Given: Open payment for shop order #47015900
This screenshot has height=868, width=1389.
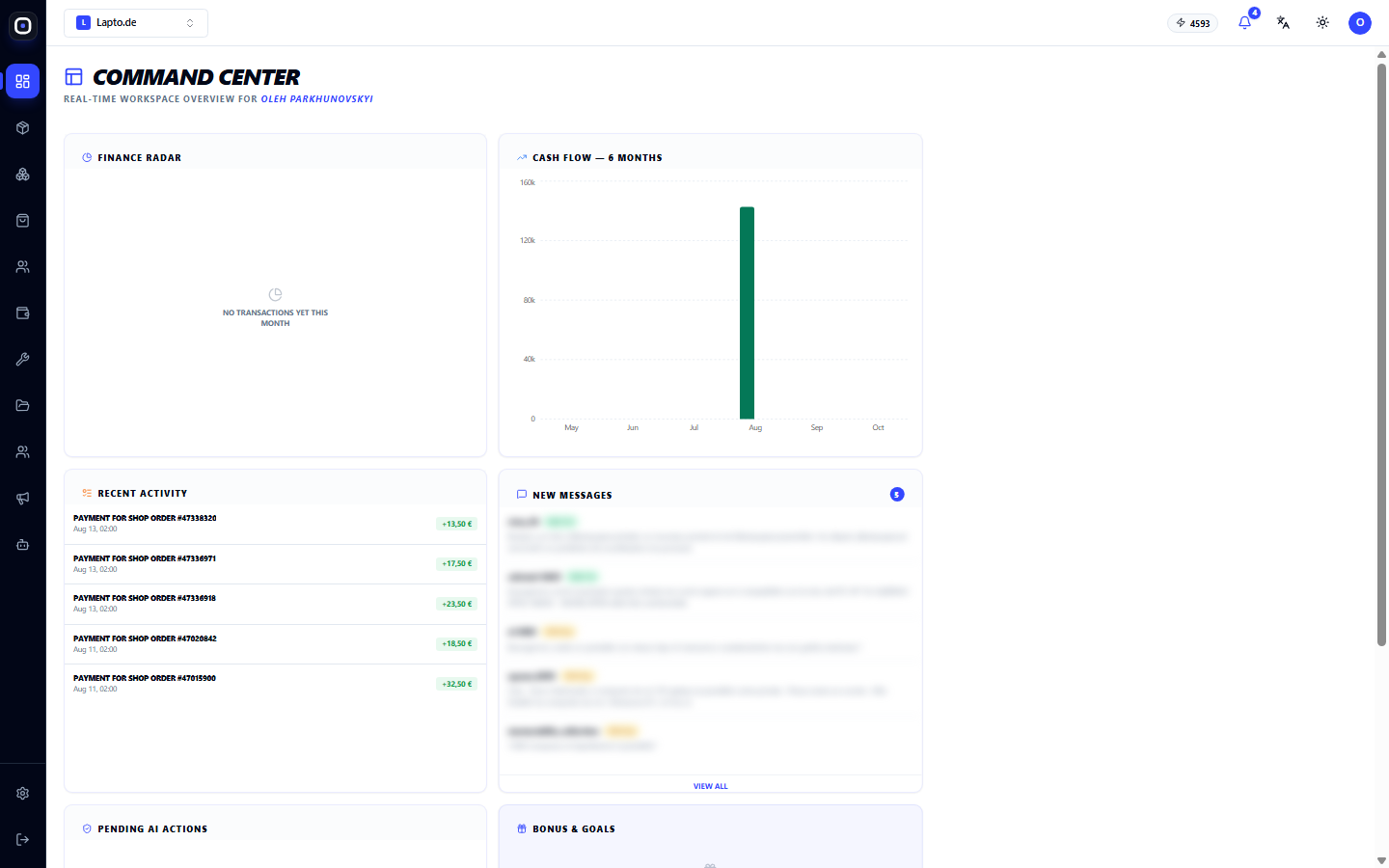Looking at the screenshot, I should click(275, 684).
